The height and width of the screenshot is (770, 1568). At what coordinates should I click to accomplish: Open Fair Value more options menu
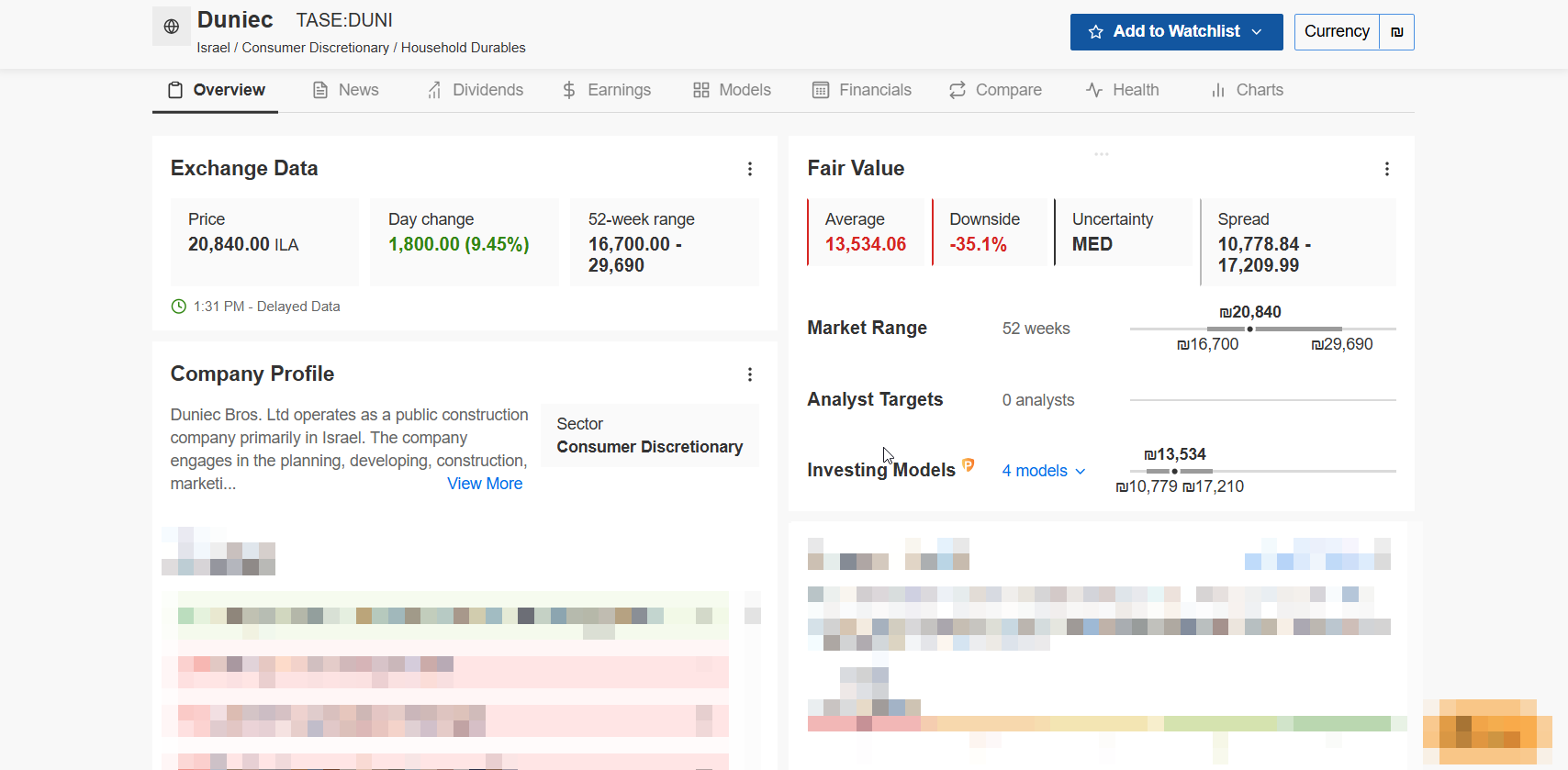click(1387, 169)
